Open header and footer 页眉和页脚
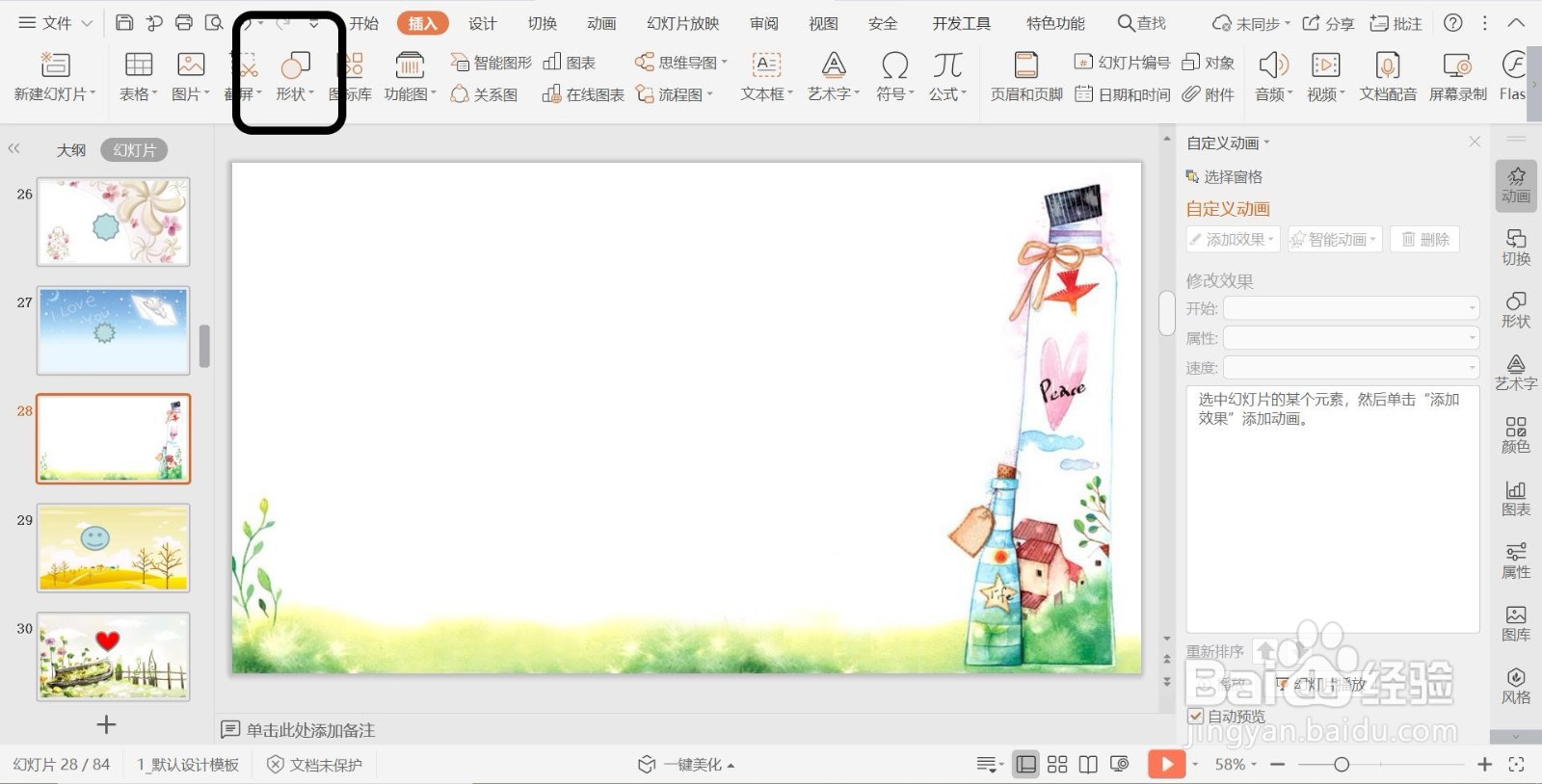 point(1026,77)
